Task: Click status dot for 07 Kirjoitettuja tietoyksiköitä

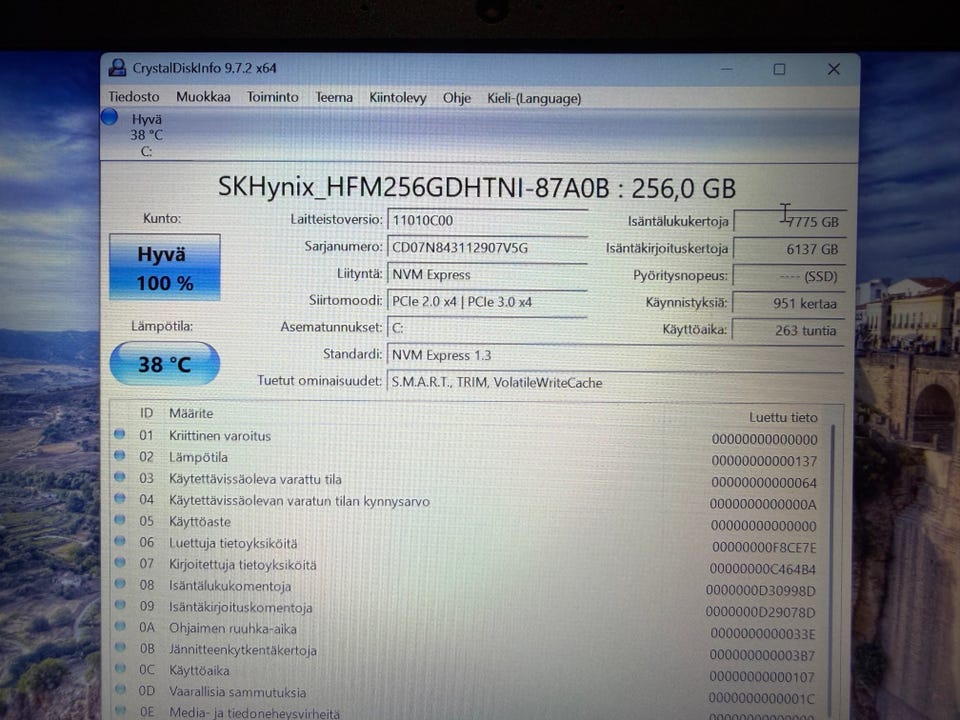Action: coord(119,563)
